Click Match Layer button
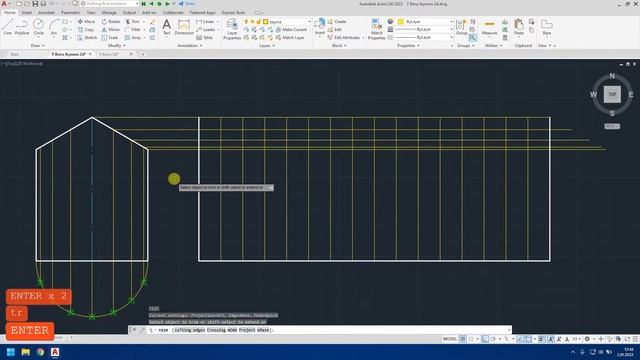The image size is (640, 360). coord(290,38)
